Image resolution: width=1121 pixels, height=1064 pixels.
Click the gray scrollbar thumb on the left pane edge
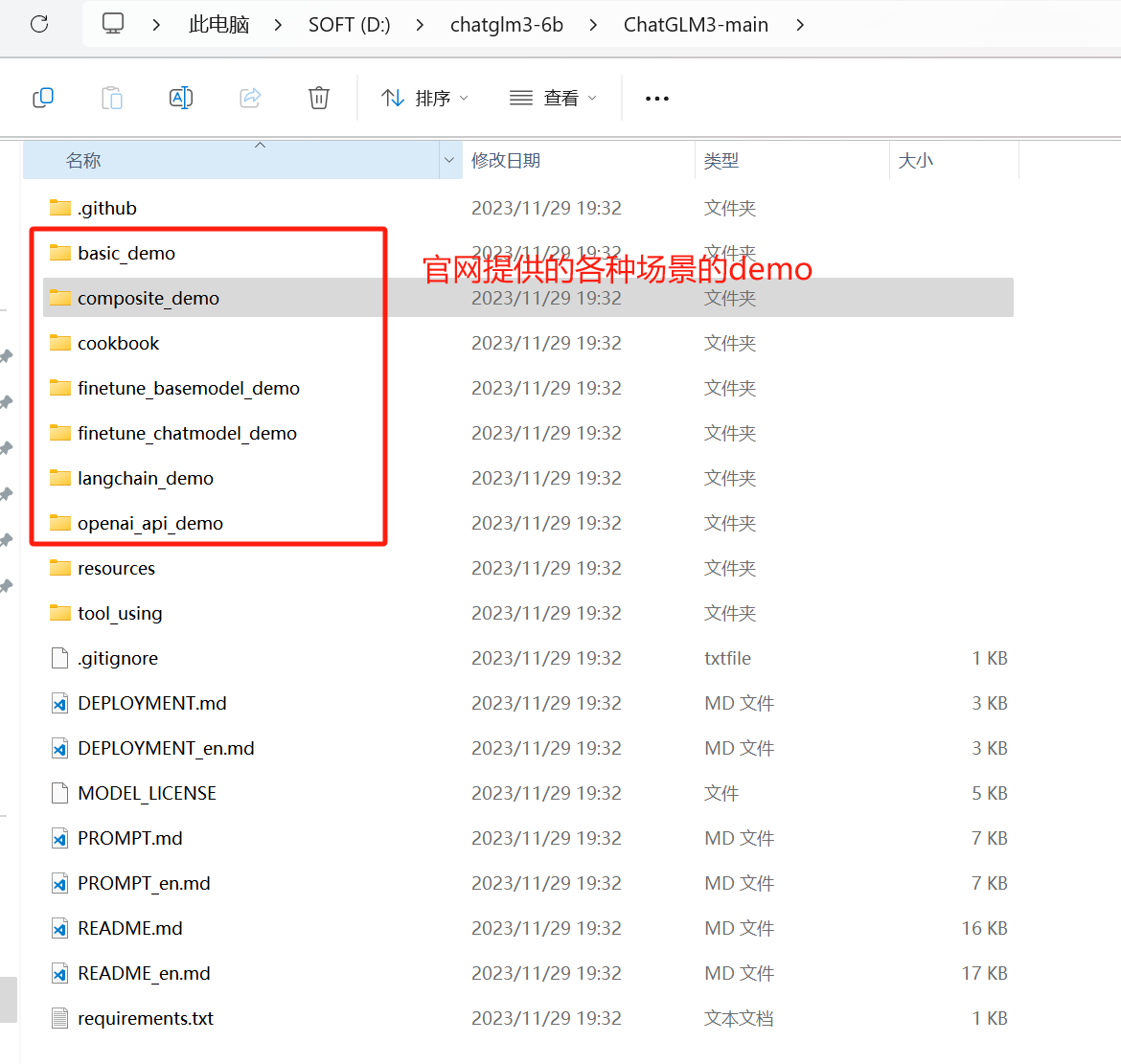point(9,999)
